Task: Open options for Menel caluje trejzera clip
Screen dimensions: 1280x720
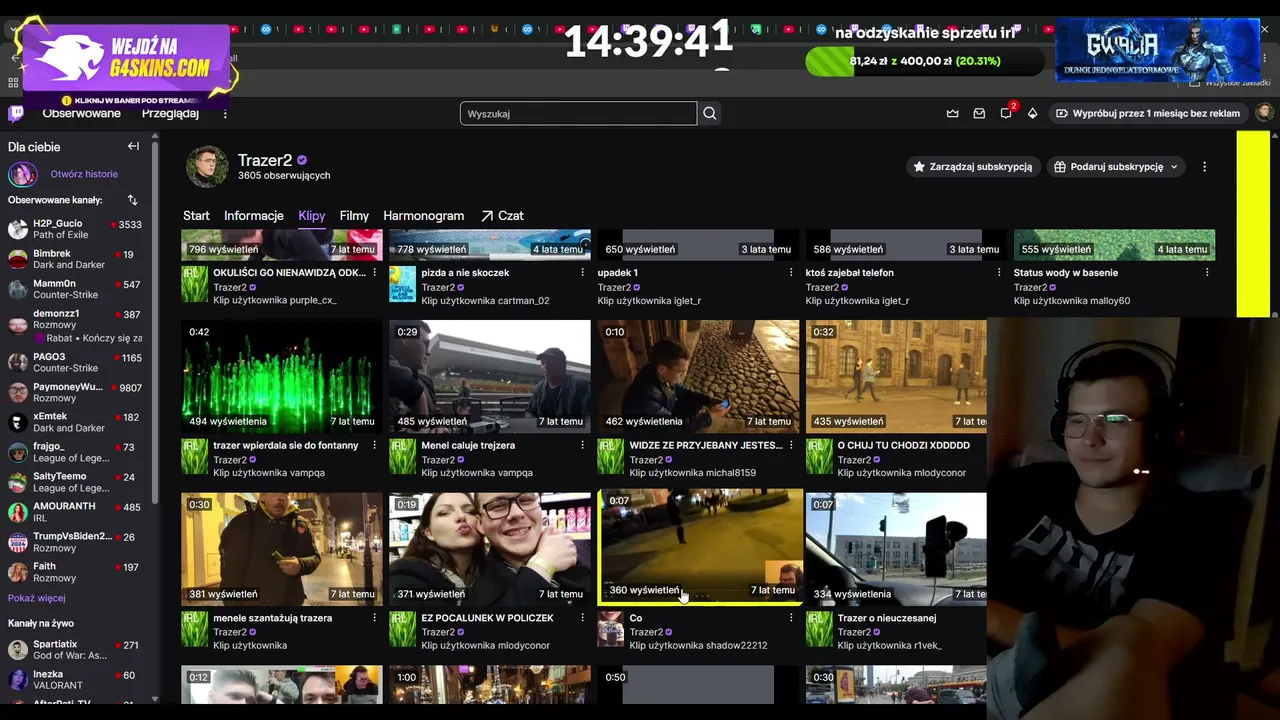Action: [x=583, y=446]
